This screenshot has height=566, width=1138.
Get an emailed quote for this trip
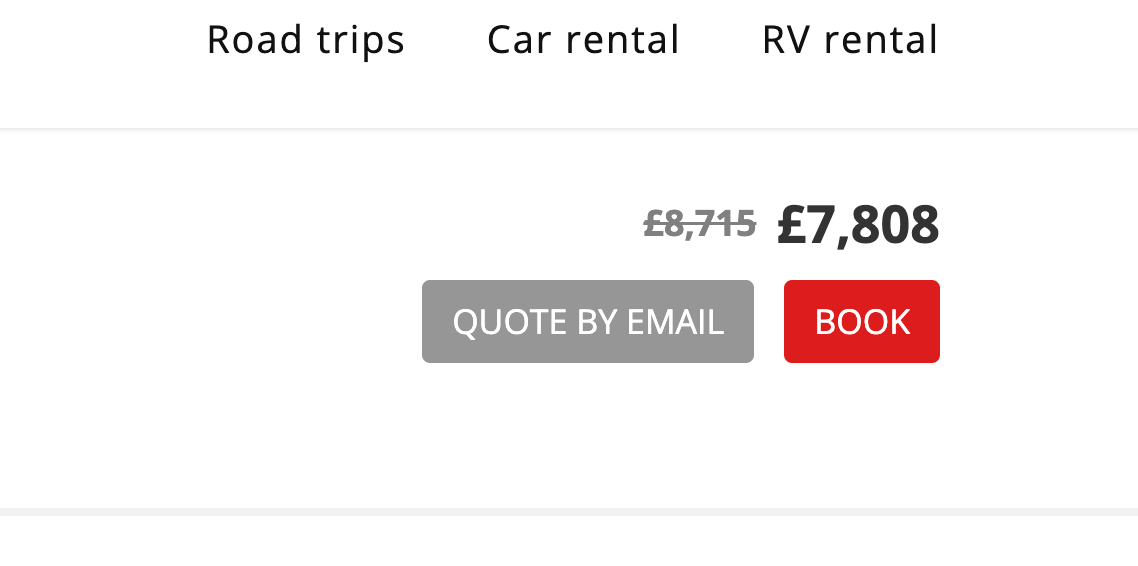(x=588, y=321)
